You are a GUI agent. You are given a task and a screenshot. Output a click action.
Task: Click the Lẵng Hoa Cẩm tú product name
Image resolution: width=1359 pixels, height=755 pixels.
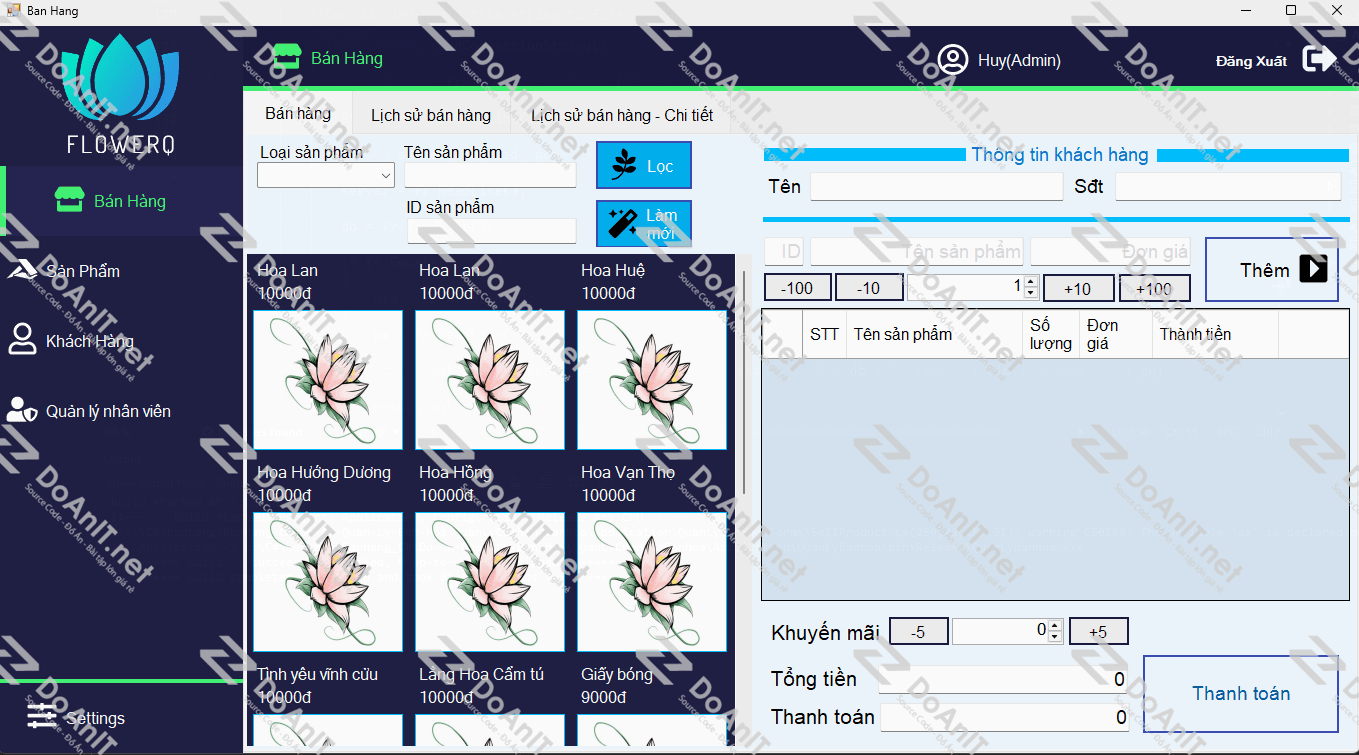point(481,675)
